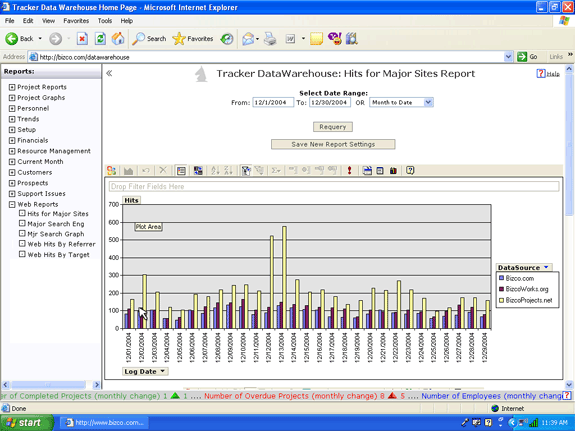The image size is (575, 431).
Task: Click the Requery button
Action: 333,127
